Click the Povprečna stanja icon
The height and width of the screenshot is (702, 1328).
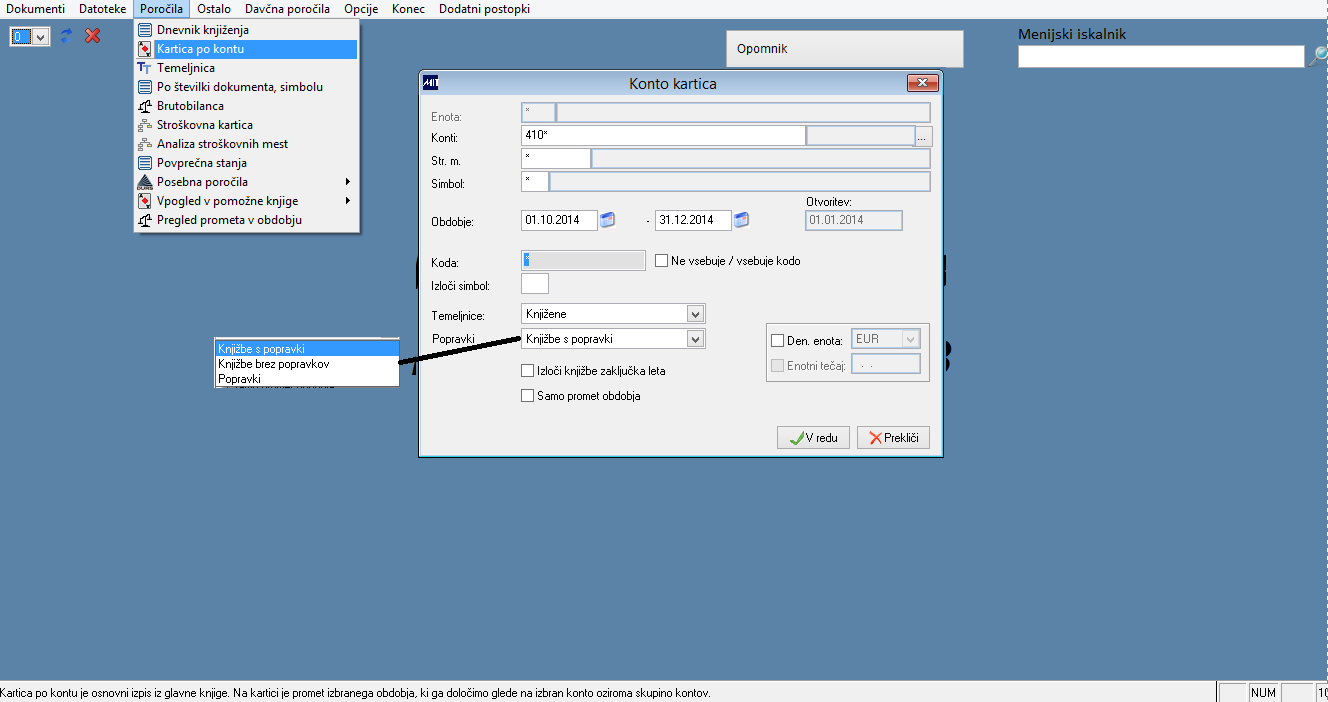coord(145,163)
